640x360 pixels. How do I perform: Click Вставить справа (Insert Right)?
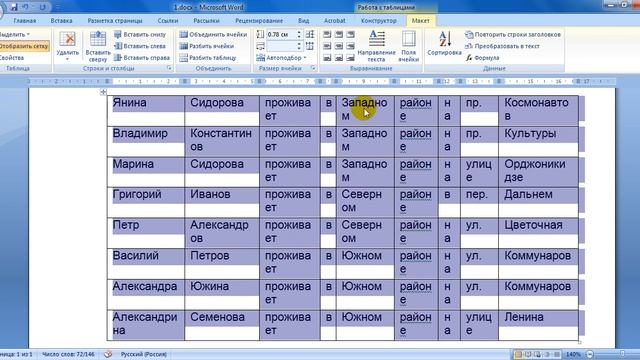tap(142, 58)
